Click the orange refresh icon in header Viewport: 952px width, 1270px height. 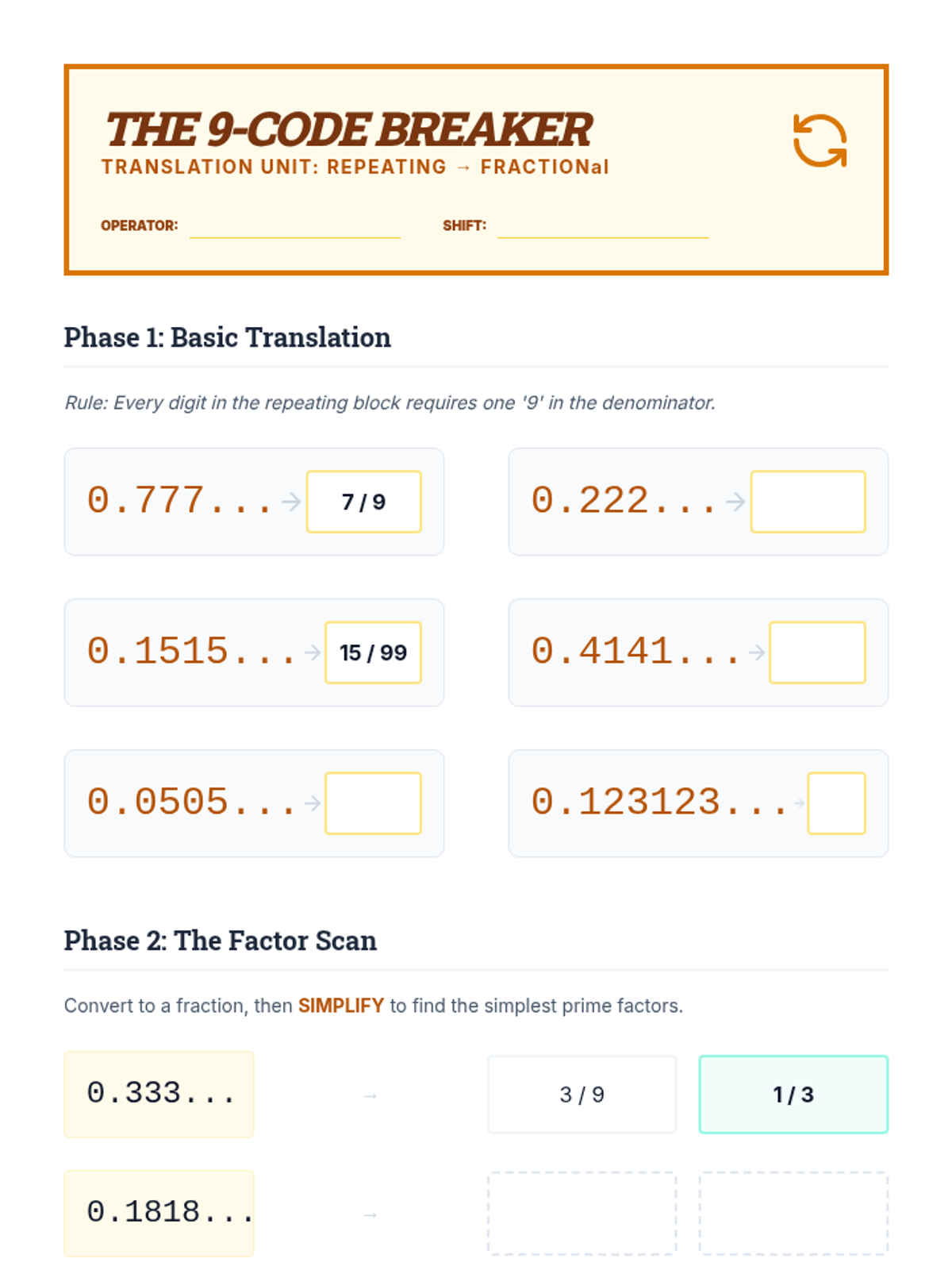(820, 141)
